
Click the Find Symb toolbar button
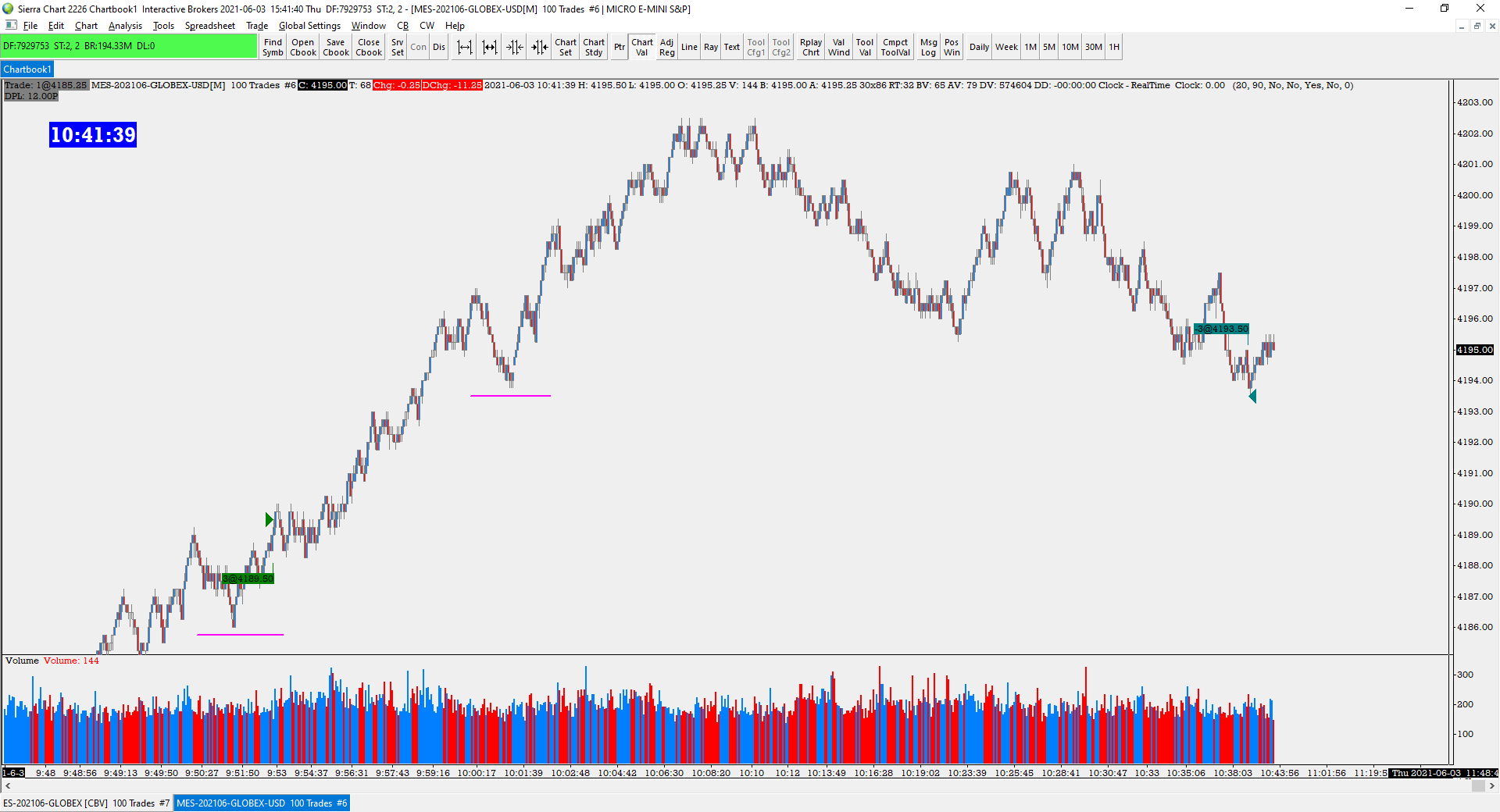click(273, 47)
